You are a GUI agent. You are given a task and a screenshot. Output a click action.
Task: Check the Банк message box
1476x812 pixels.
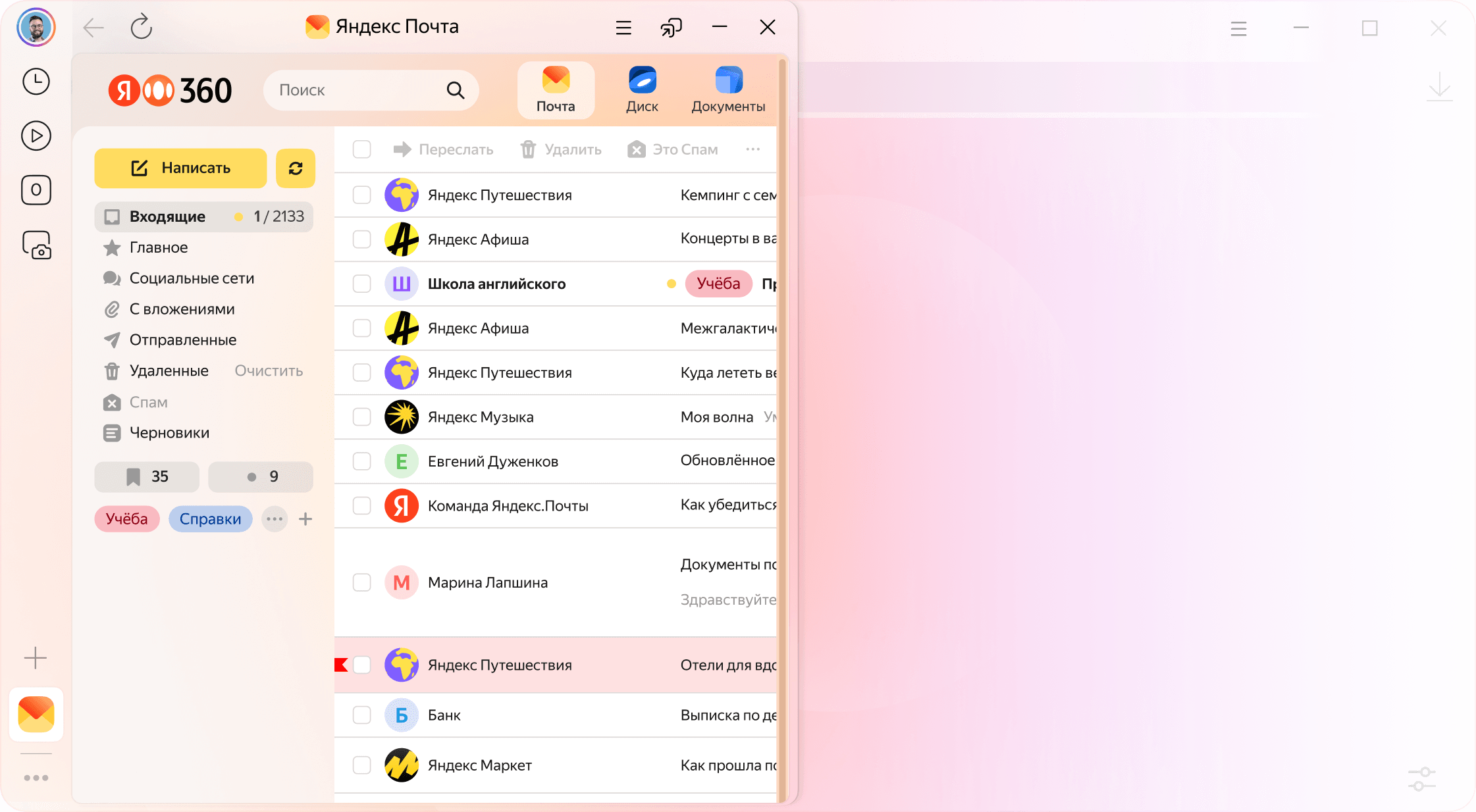362,715
